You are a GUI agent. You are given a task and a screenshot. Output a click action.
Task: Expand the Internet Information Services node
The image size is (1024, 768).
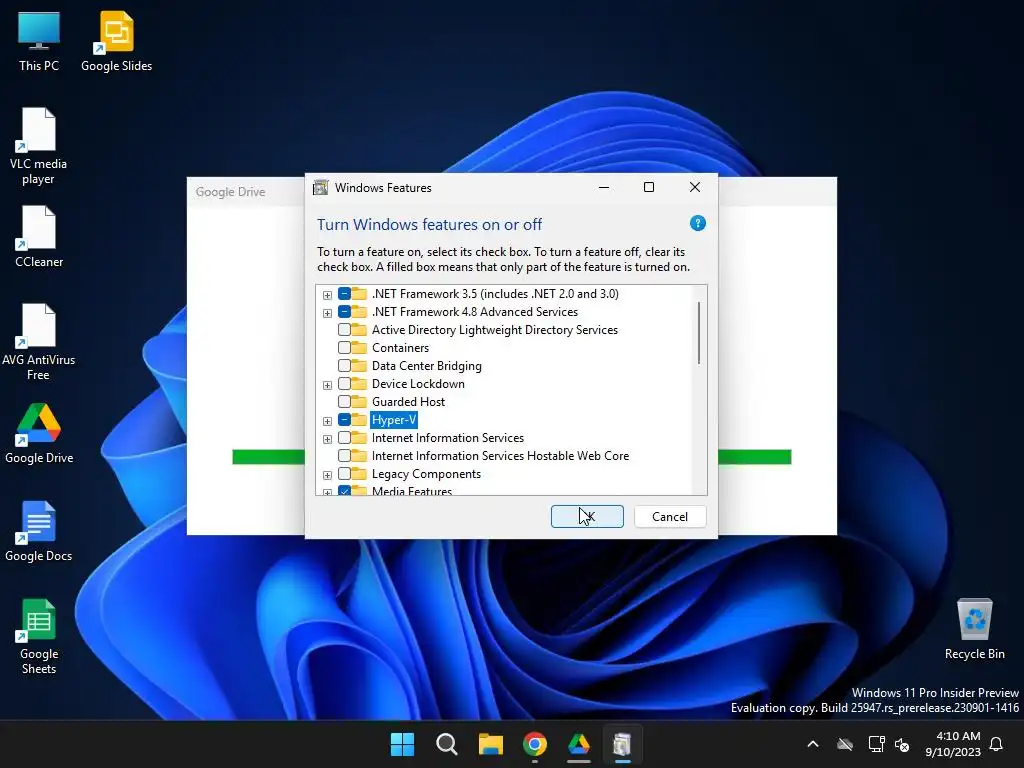(x=327, y=439)
